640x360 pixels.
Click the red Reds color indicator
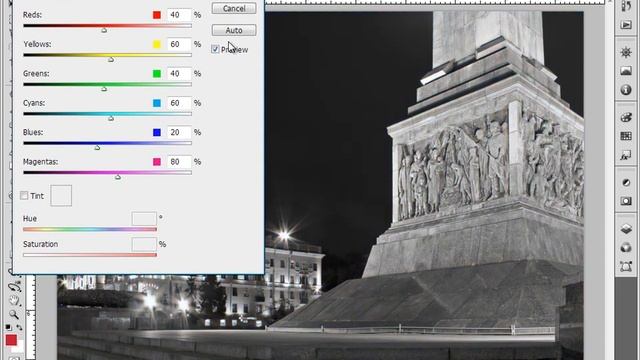[x=157, y=15]
